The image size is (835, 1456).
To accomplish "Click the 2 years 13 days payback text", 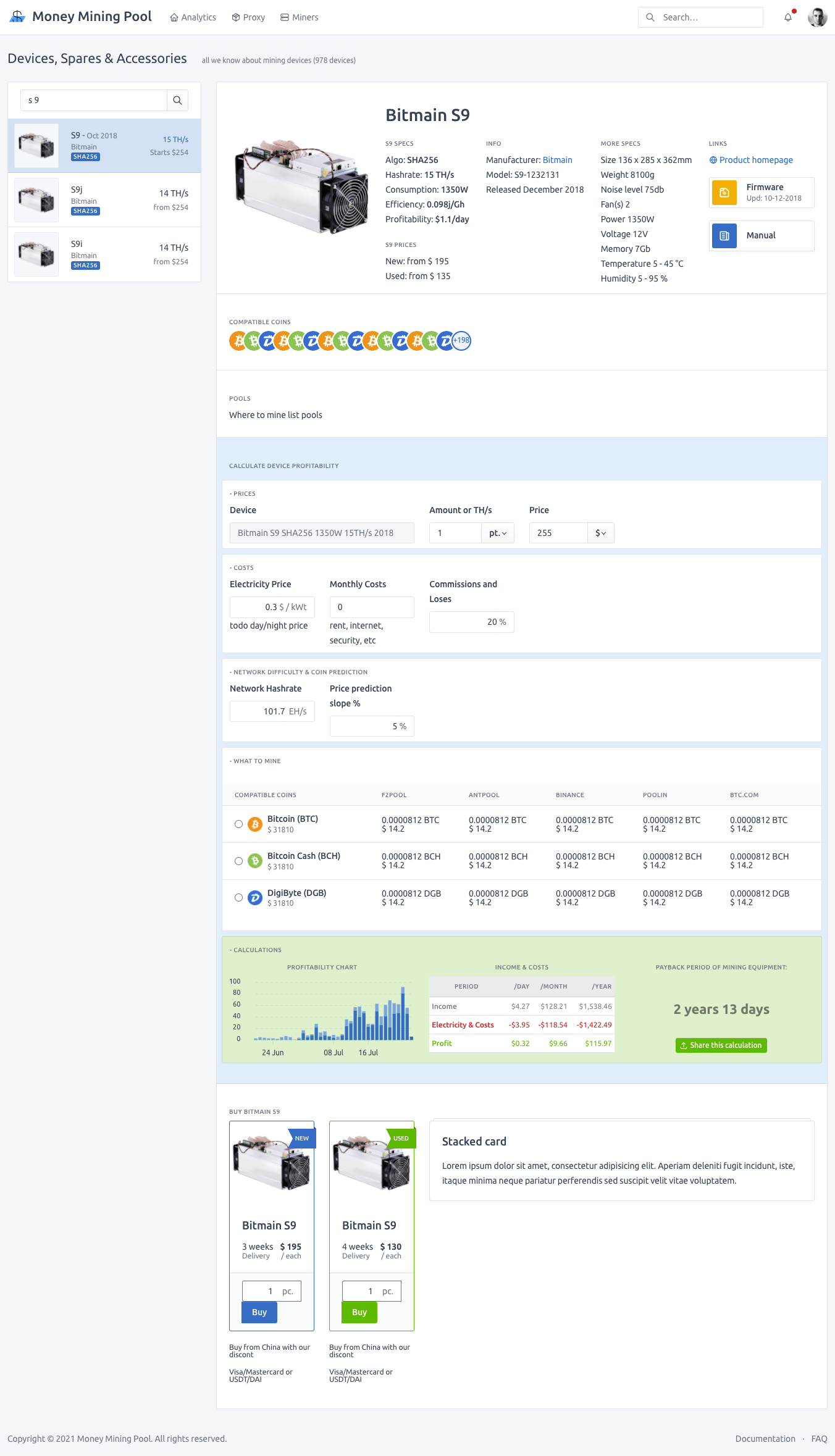I will click(721, 1009).
